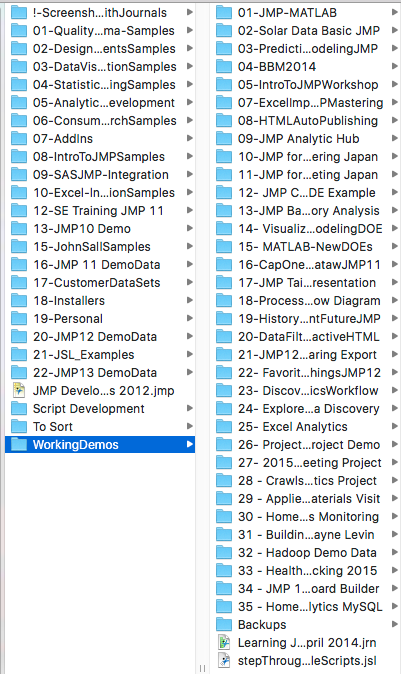Viewport: 401px width, 674px height.
Task: Click the 09-JMP Analytic Hub folder icon
Action: point(224,138)
